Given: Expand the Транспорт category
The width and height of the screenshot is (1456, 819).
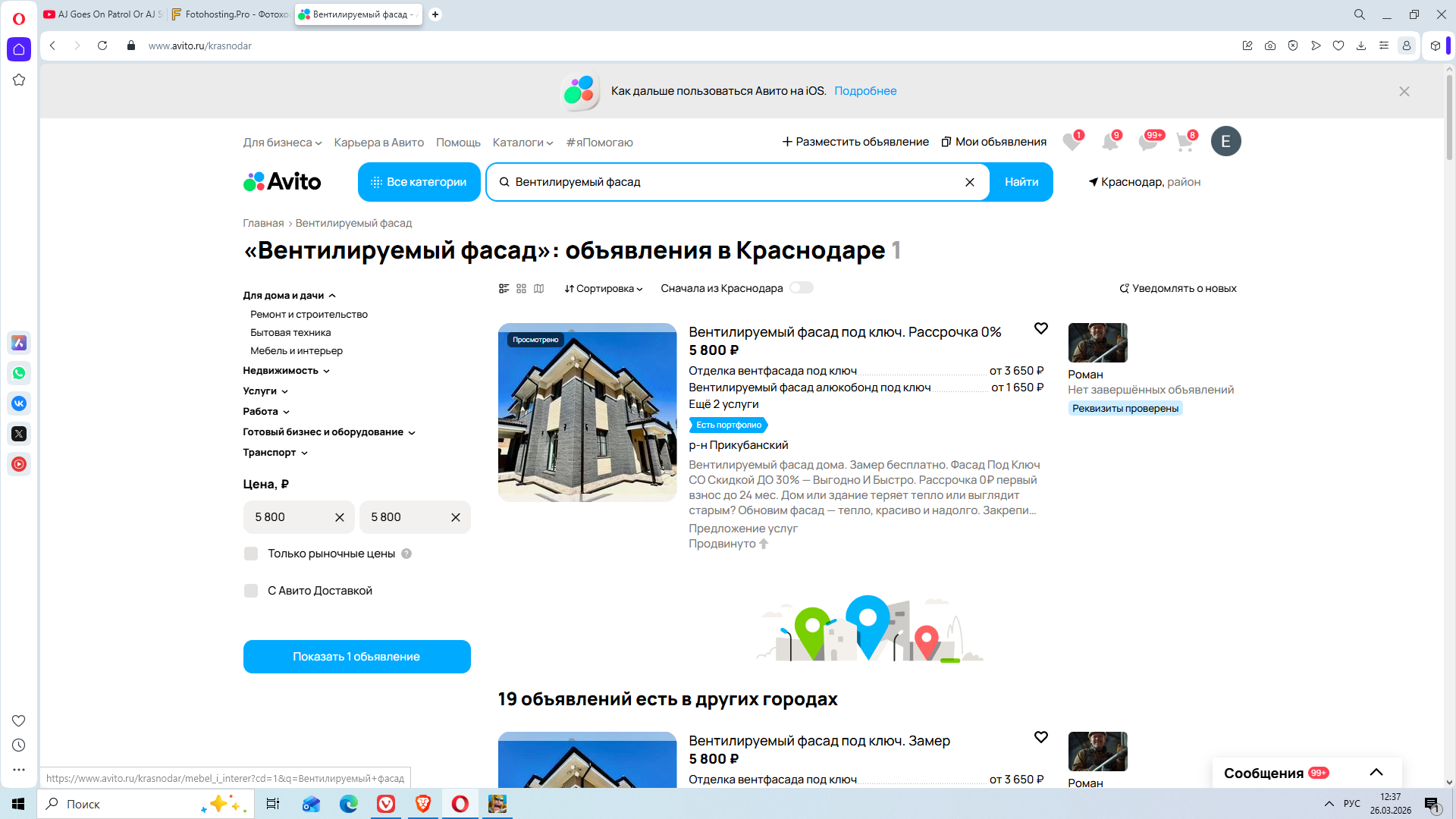Looking at the screenshot, I should pyautogui.click(x=275, y=453).
